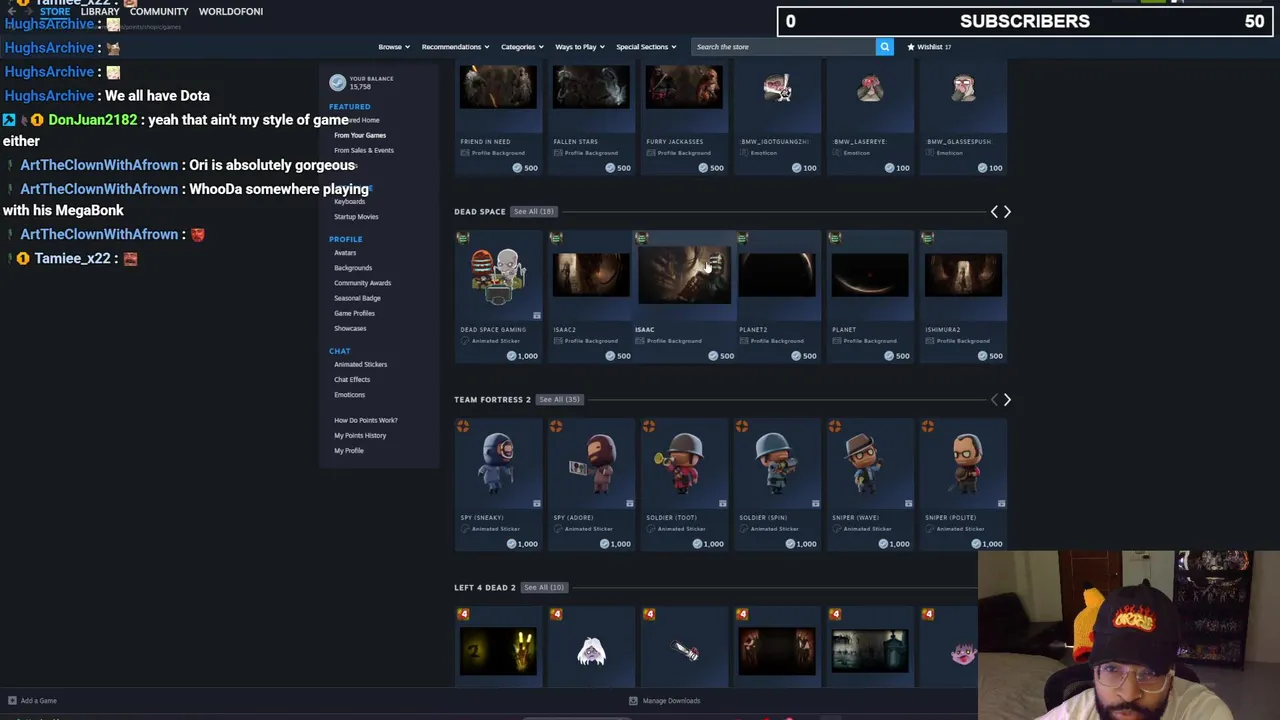Viewport: 1280px width, 720px height.
Task: Click See All (18) for Dead Space
Action: 533,211
